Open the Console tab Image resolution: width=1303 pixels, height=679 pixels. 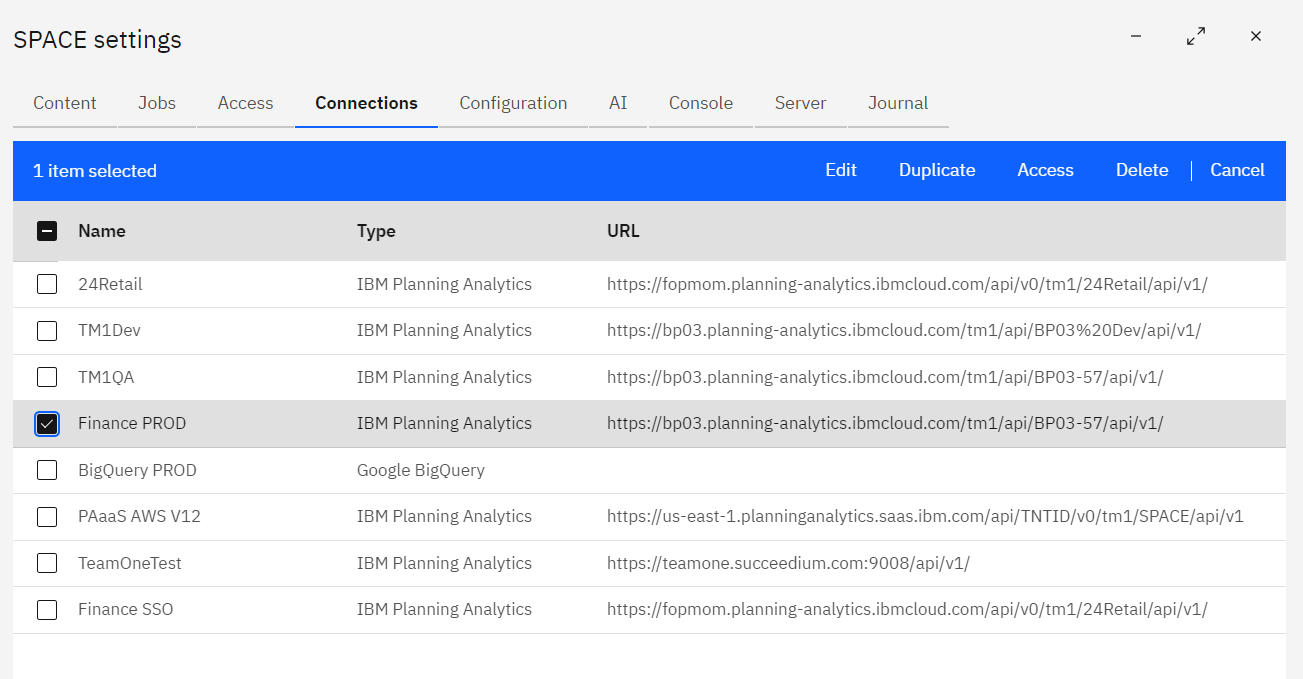click(701, 103)
